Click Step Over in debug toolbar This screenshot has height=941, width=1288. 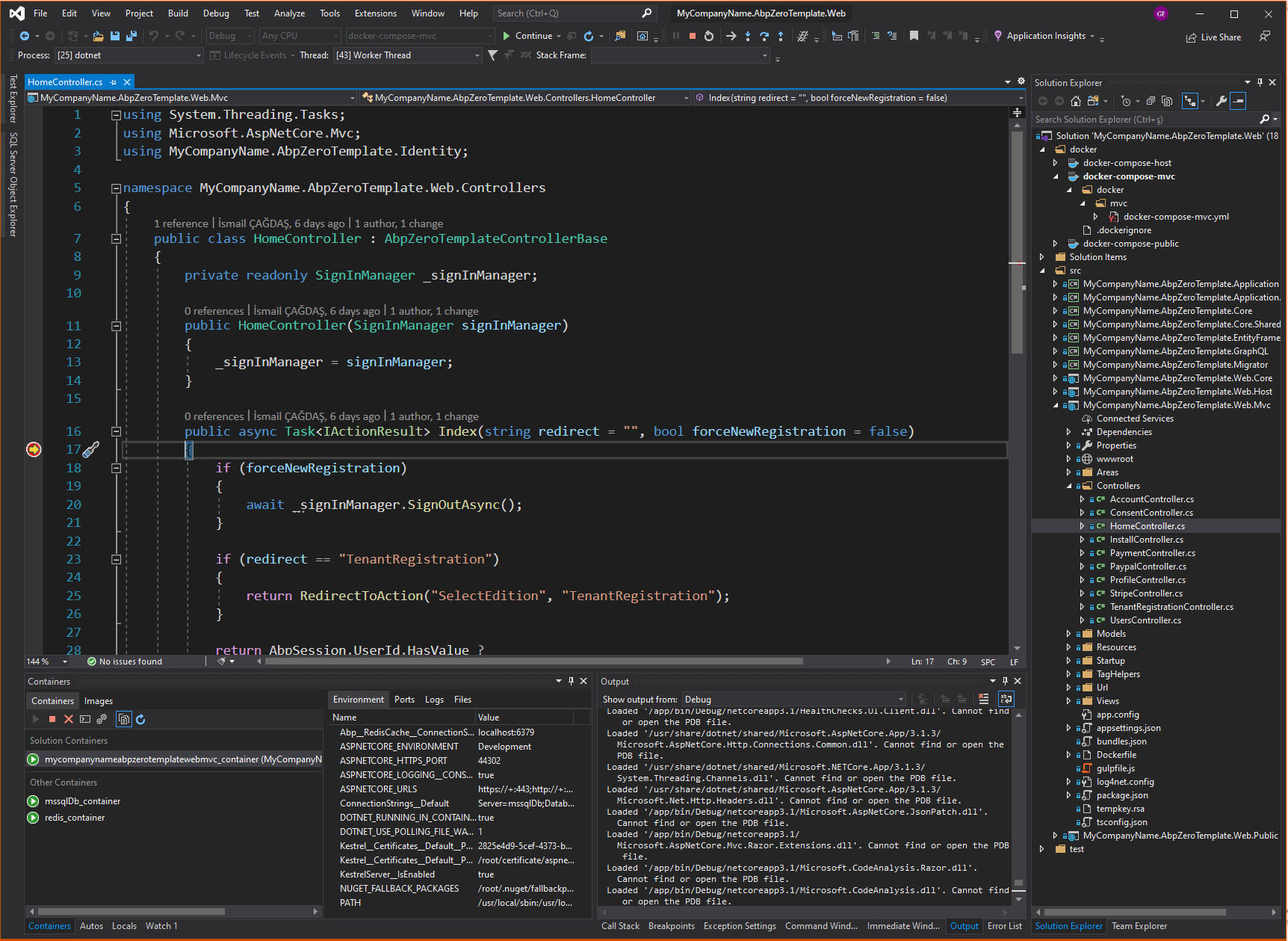[x=764, y=36]
